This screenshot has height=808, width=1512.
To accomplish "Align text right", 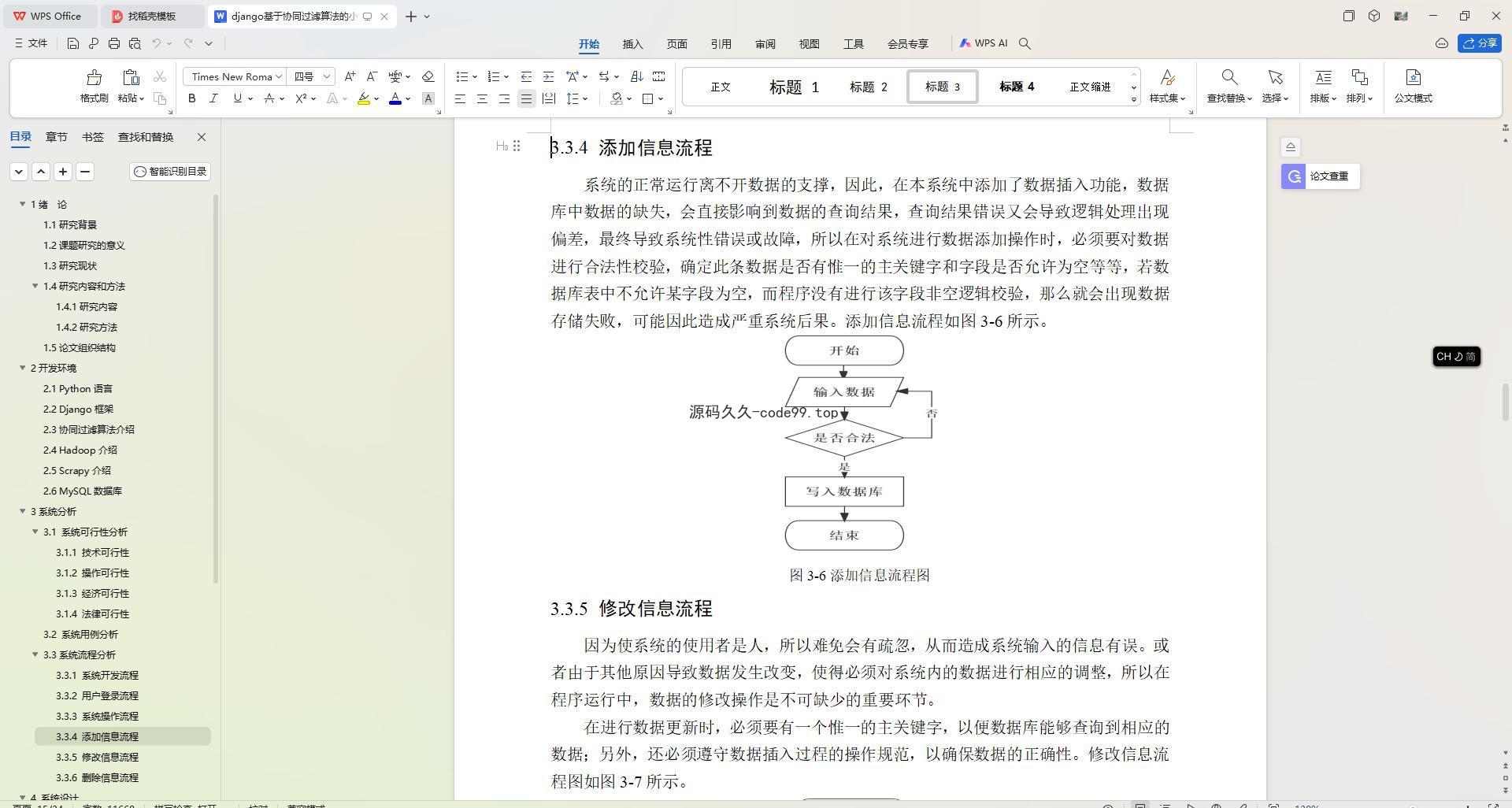I will click(x=504, y=98).
